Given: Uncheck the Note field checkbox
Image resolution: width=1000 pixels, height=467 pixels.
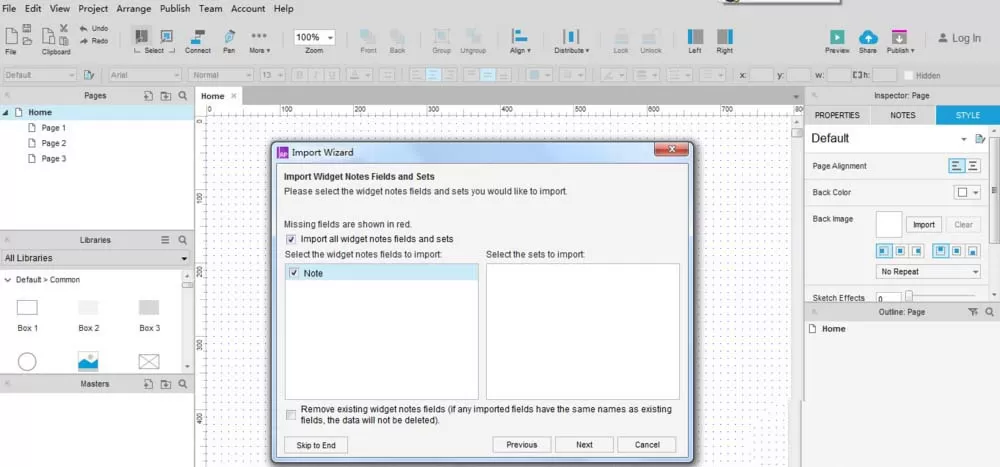Looking at the screenshot, I should tap(294, 273).
